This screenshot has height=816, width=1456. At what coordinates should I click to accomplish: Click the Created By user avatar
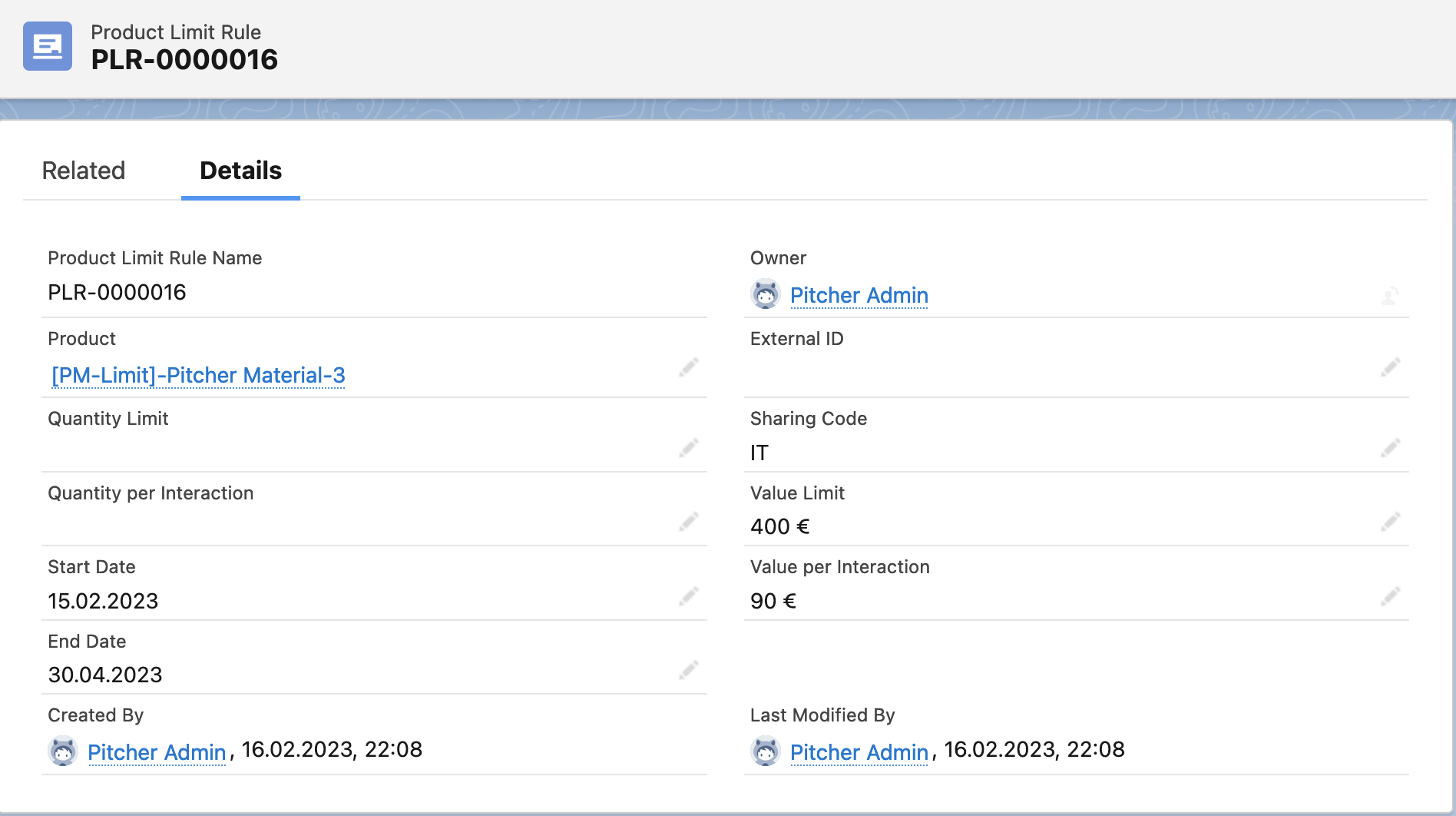[63, 751]
